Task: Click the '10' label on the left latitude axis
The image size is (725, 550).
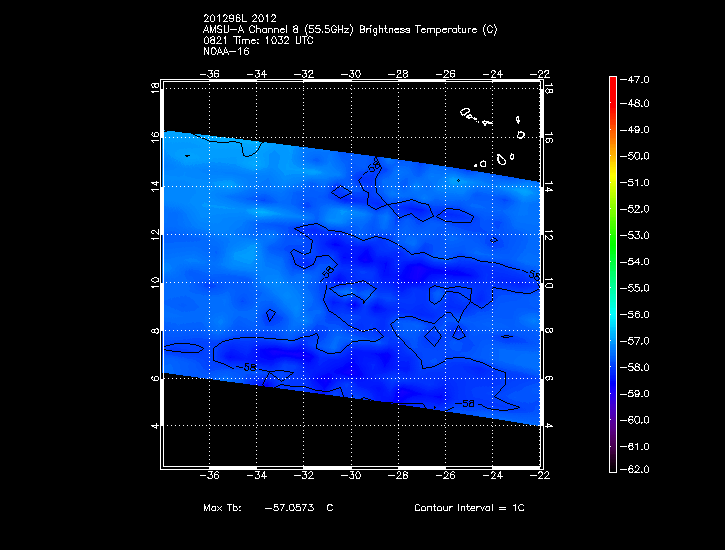Action: 155,283
